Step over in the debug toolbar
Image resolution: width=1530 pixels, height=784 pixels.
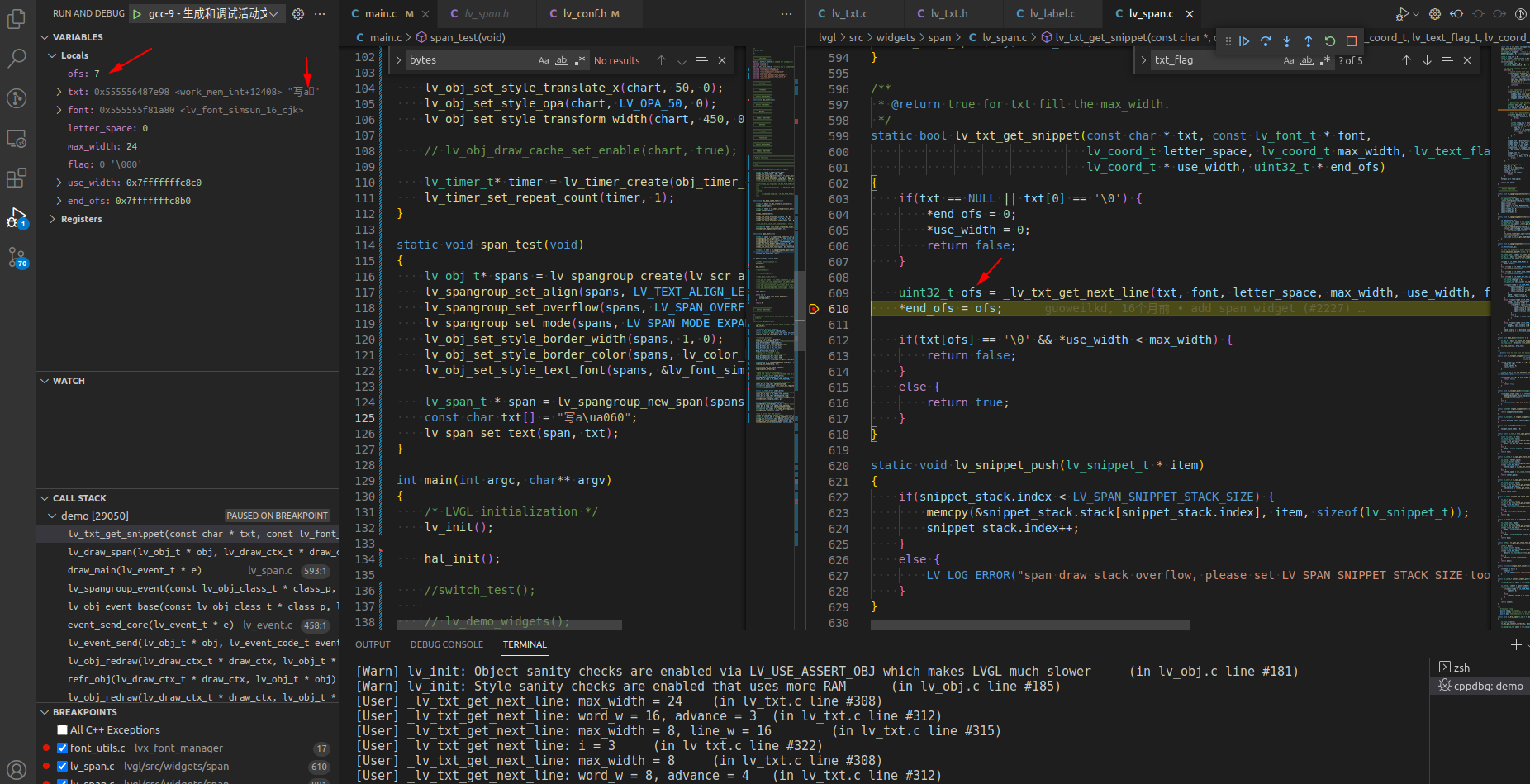coord(1266,41)
